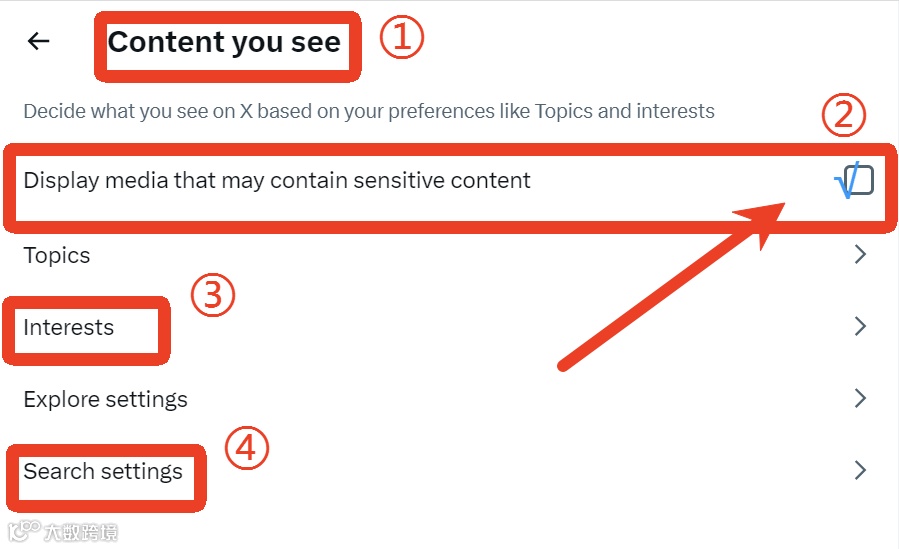Image resolution: width=899 pixels, height=549 pixels.
Task: Click the 'Content you see' page heading
Action: click(224, 42)
